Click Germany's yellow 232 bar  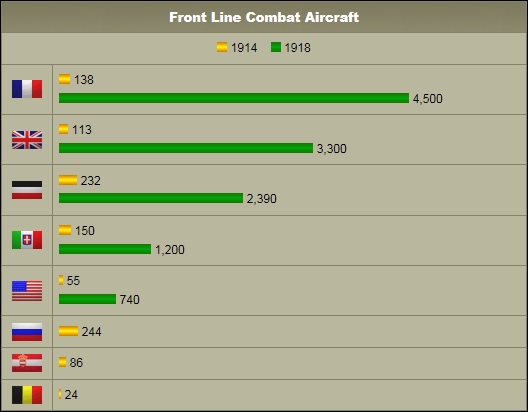[x=68, y=180]
